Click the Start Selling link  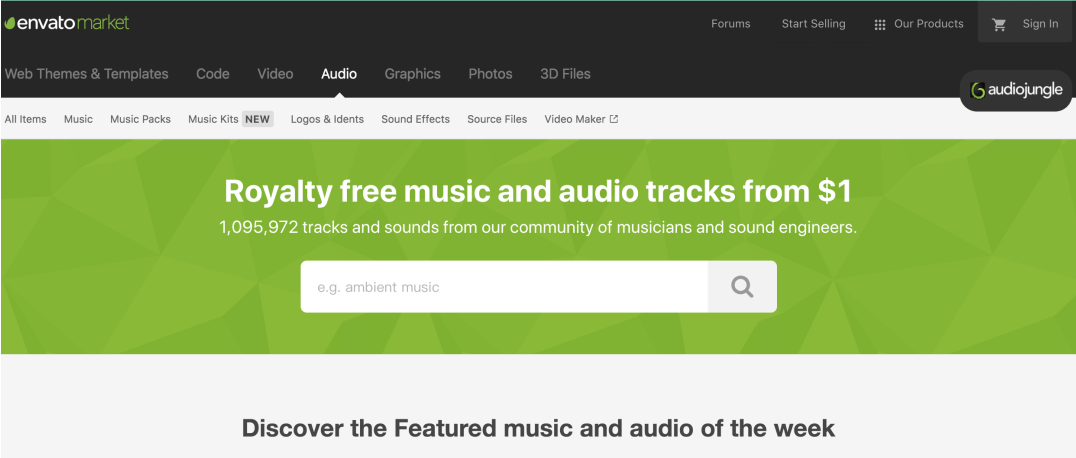[x=813, y=23]
